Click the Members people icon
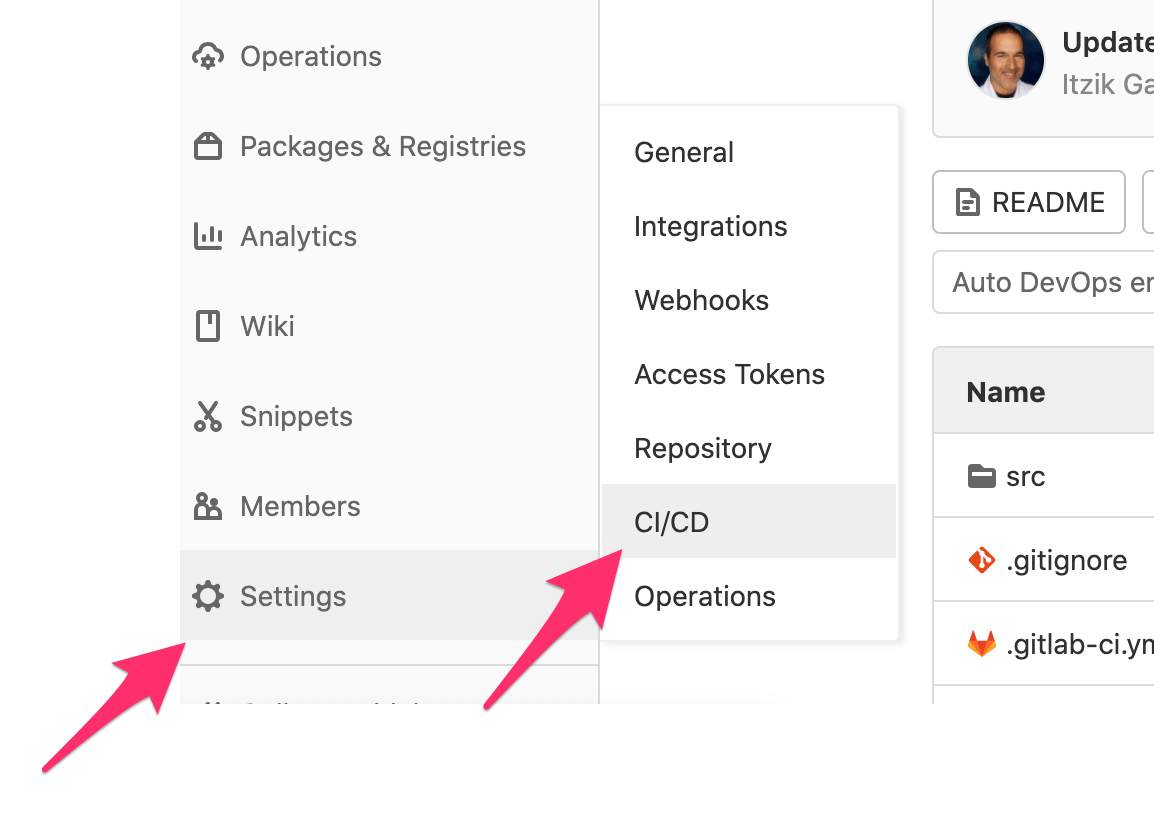This screenshot has height=814, width=1154. tap(207, 506)
